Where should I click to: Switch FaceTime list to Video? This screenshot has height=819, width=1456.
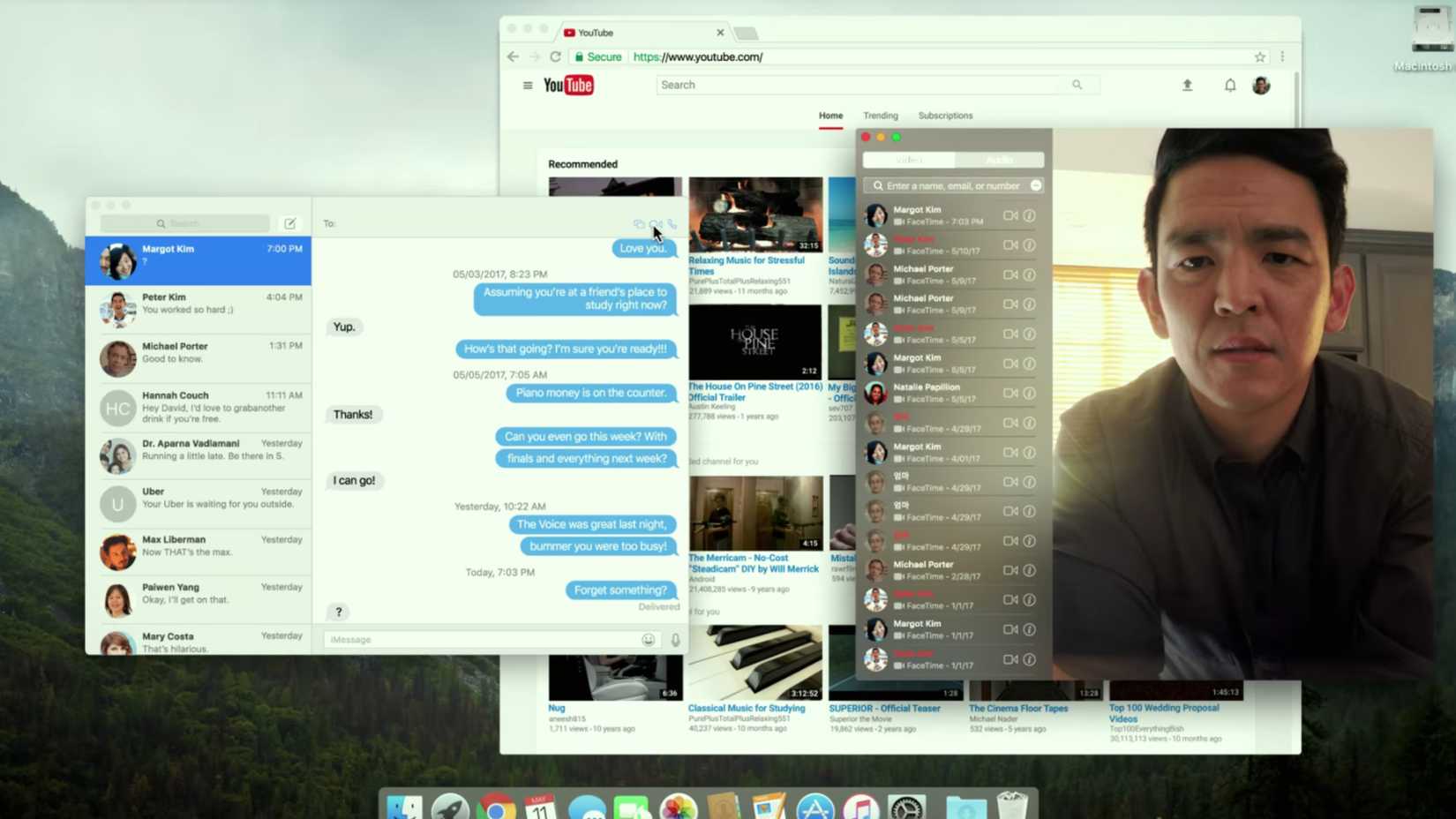coord(909,160)
